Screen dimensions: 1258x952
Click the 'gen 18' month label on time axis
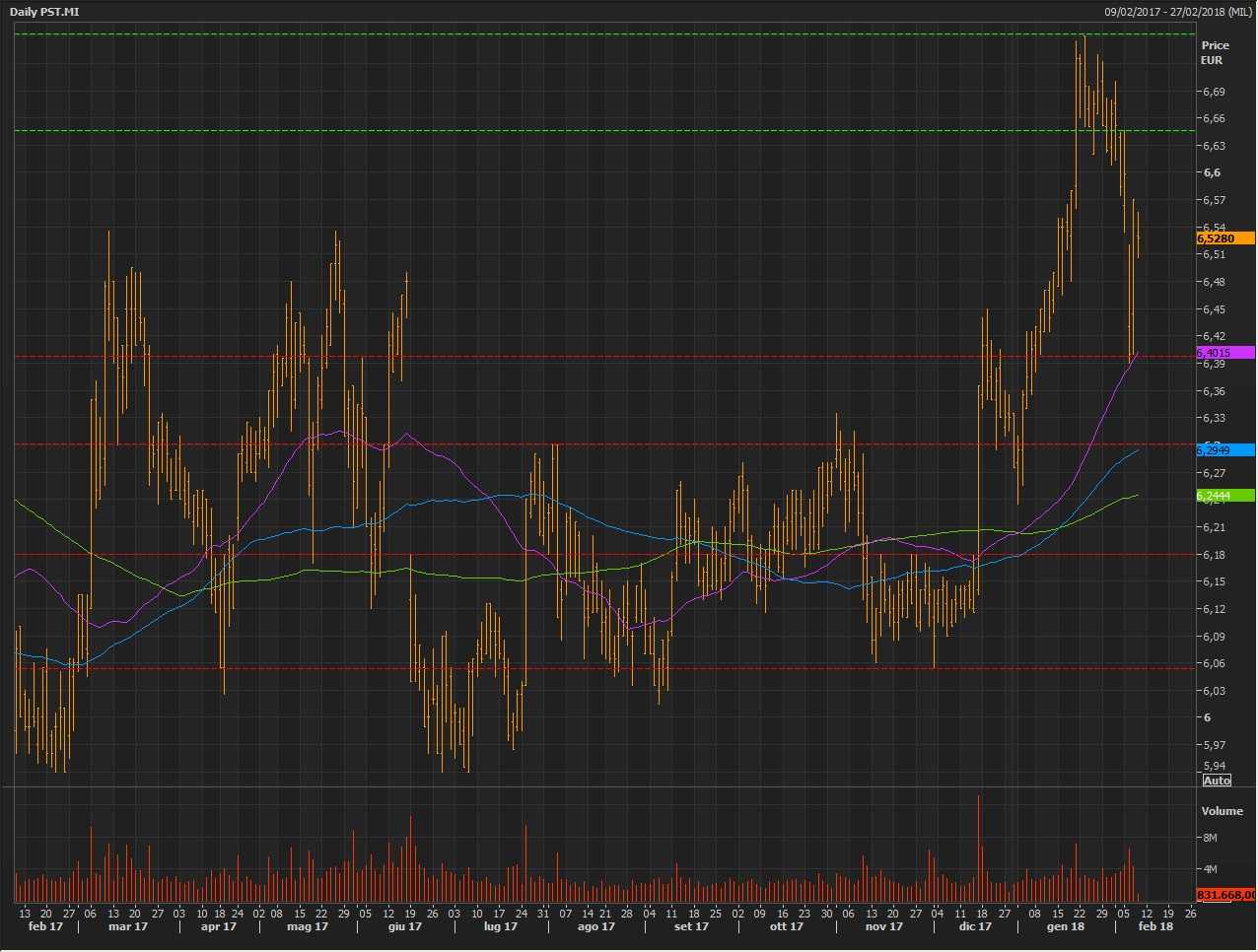[1065, 926]
